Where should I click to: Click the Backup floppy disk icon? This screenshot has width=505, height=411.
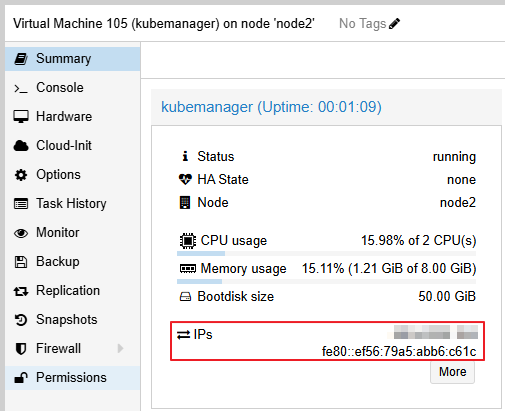(x=21, y=262)
